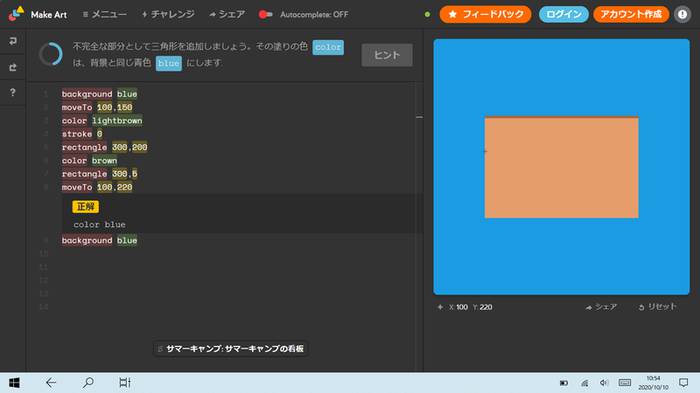The height and width of the screenshot is (393, 700).
Task: Click code line 'moveTo 100,150'
Action: [97, 107]
